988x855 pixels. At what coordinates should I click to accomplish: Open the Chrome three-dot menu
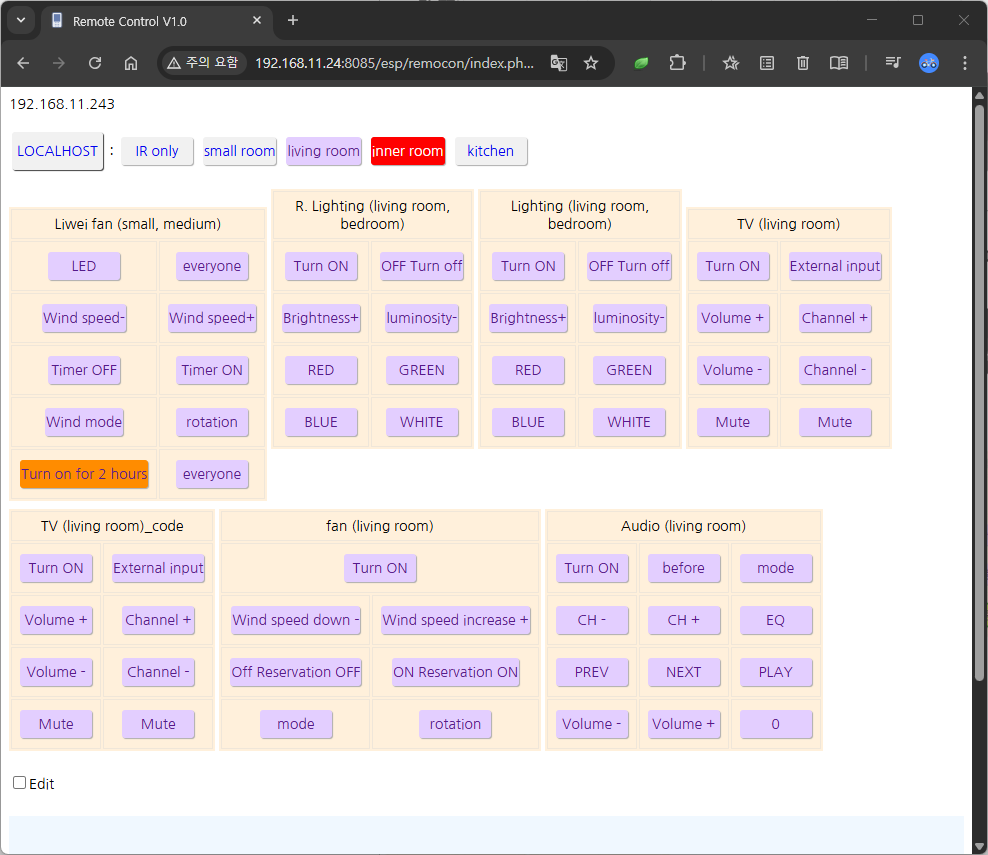pos(965,63)
